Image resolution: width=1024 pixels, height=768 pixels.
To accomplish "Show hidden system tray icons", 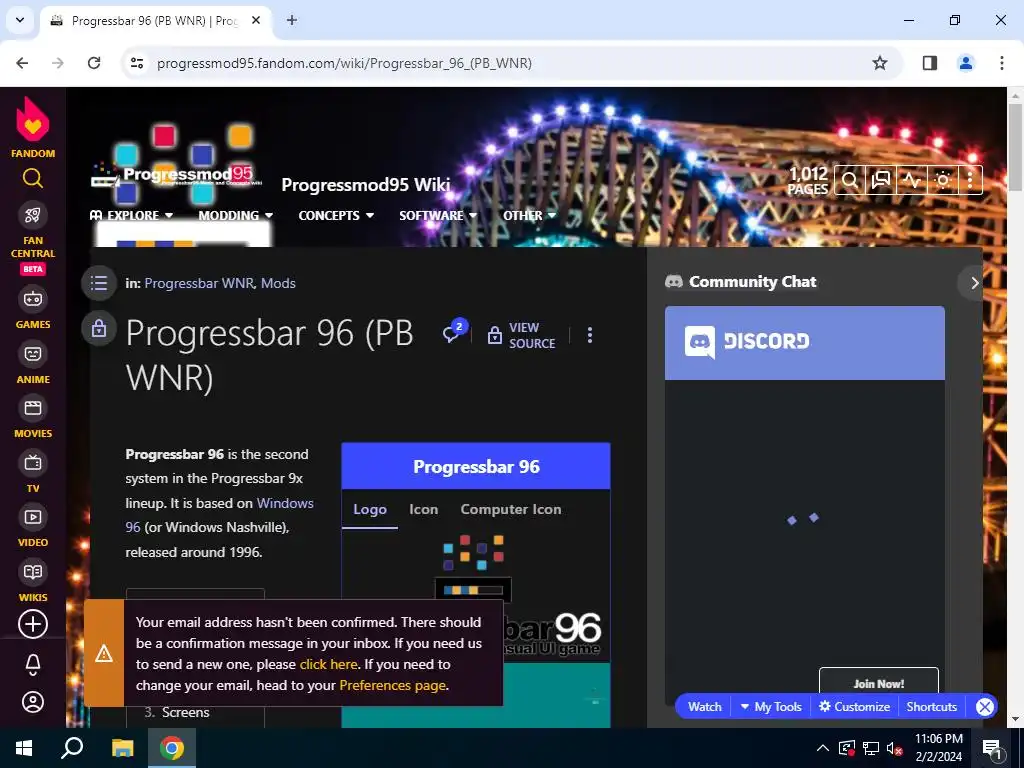I will click(823, 748).
